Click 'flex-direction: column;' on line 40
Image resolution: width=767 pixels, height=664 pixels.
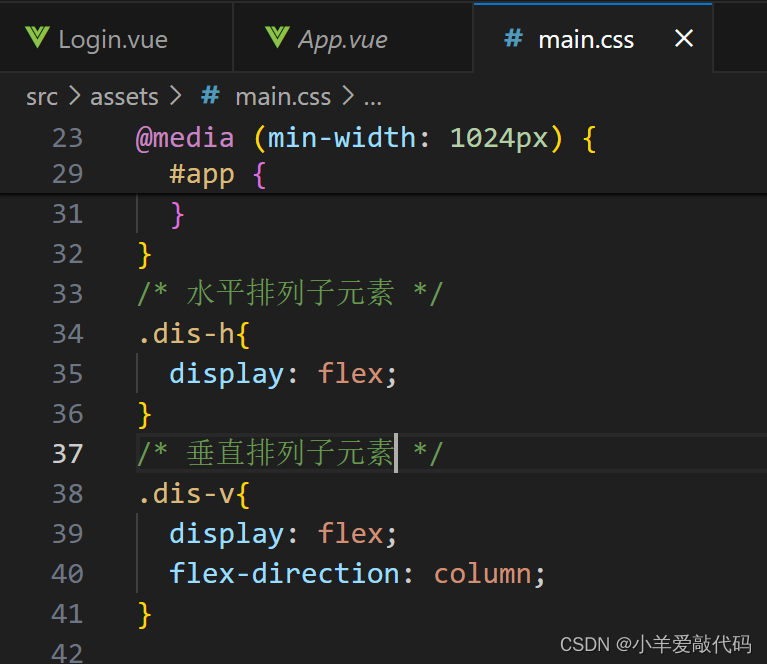pos(357,574)
